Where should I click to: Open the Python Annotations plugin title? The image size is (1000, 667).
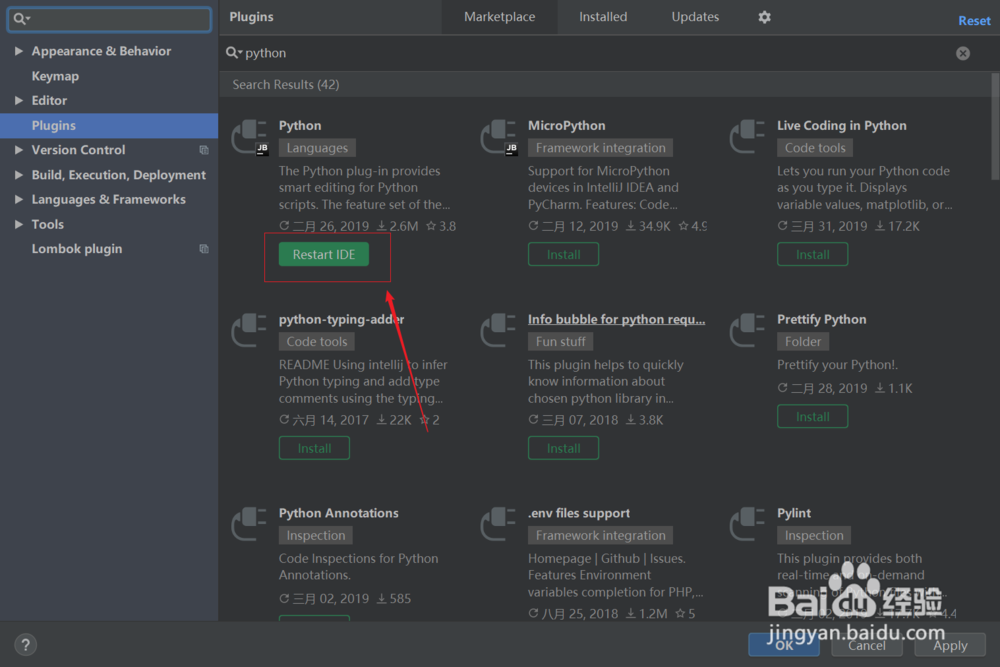(x=339, y=513)
